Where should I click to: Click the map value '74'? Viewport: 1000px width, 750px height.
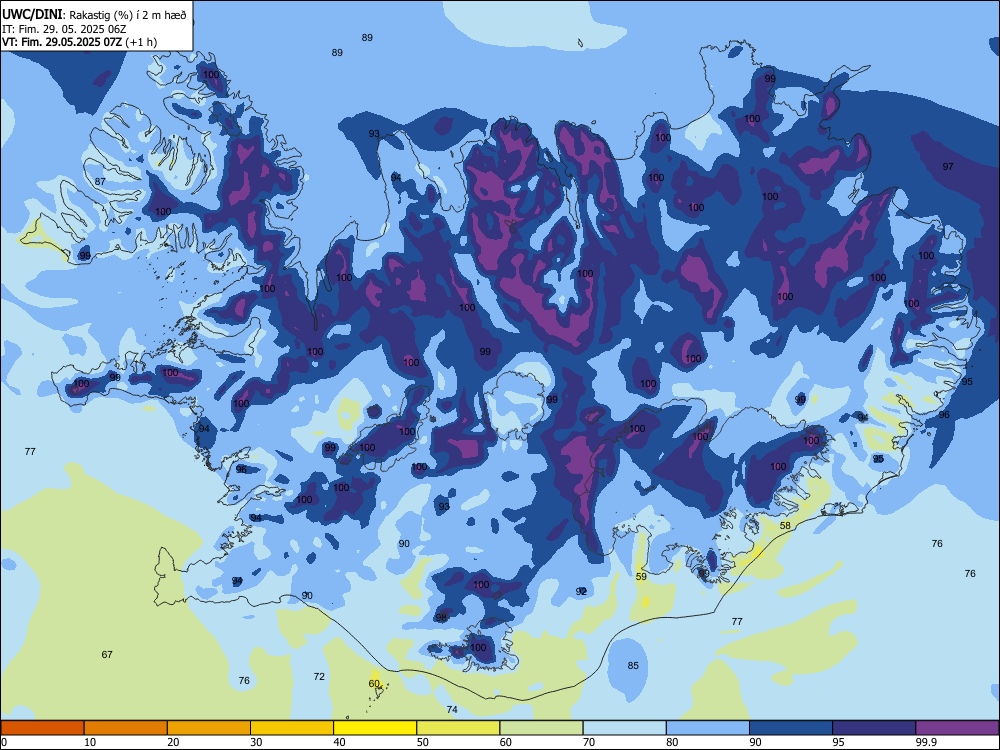coord(452,709)
